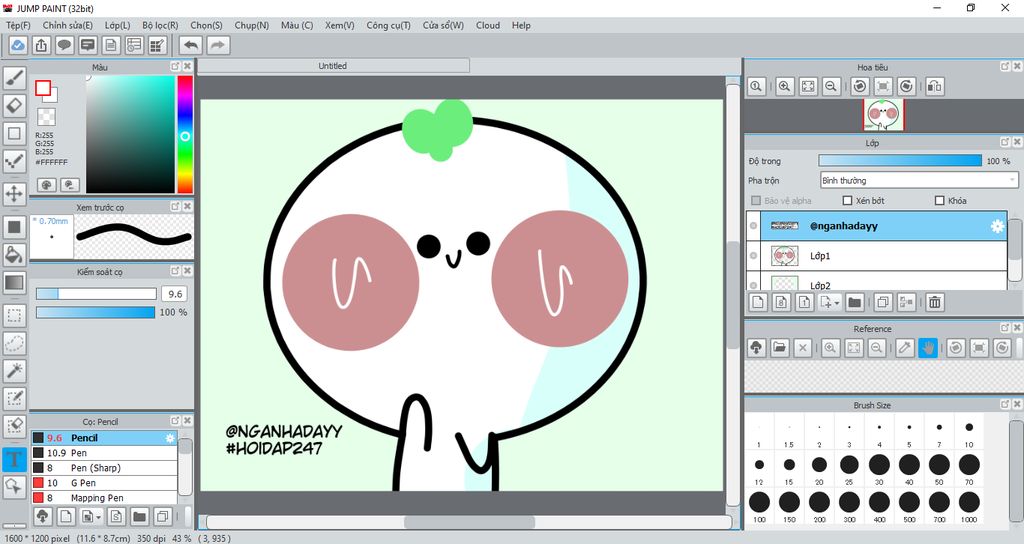Add a new layer folder
The height and width of the screenshot is (544, 1024).
pyautogui.click(x=854, y=302)
